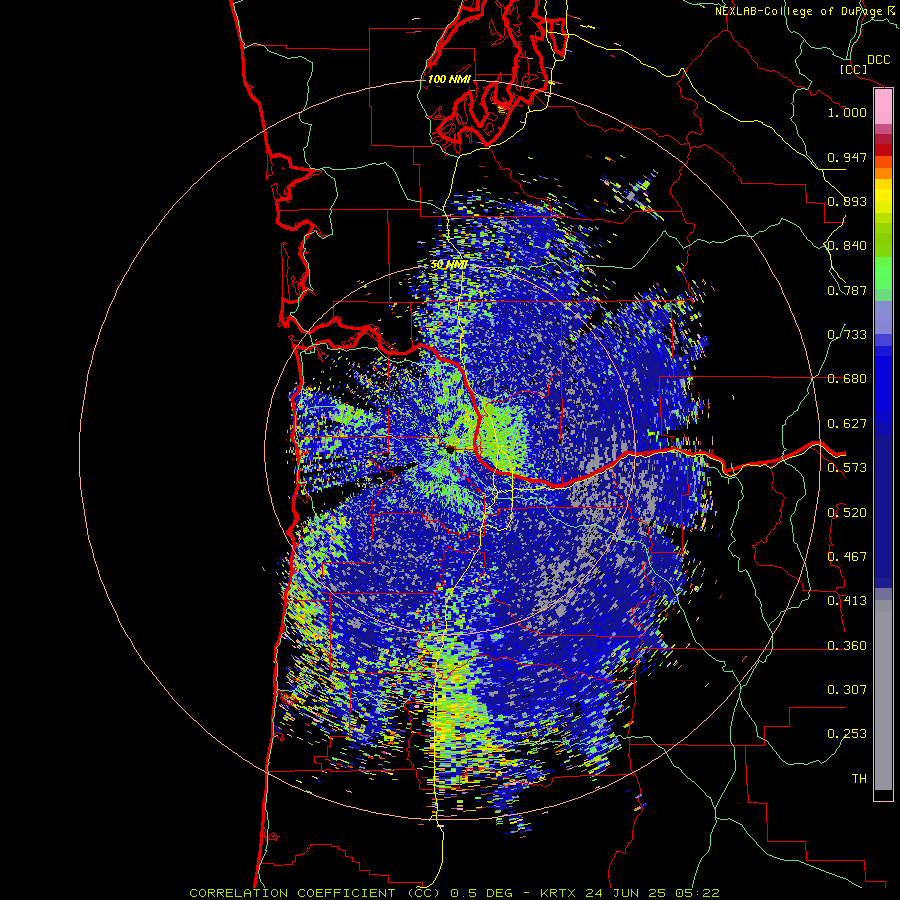
Task: Click the '100 NMI' range ring label
Action: pyautogui.click(x=448, y=79)
